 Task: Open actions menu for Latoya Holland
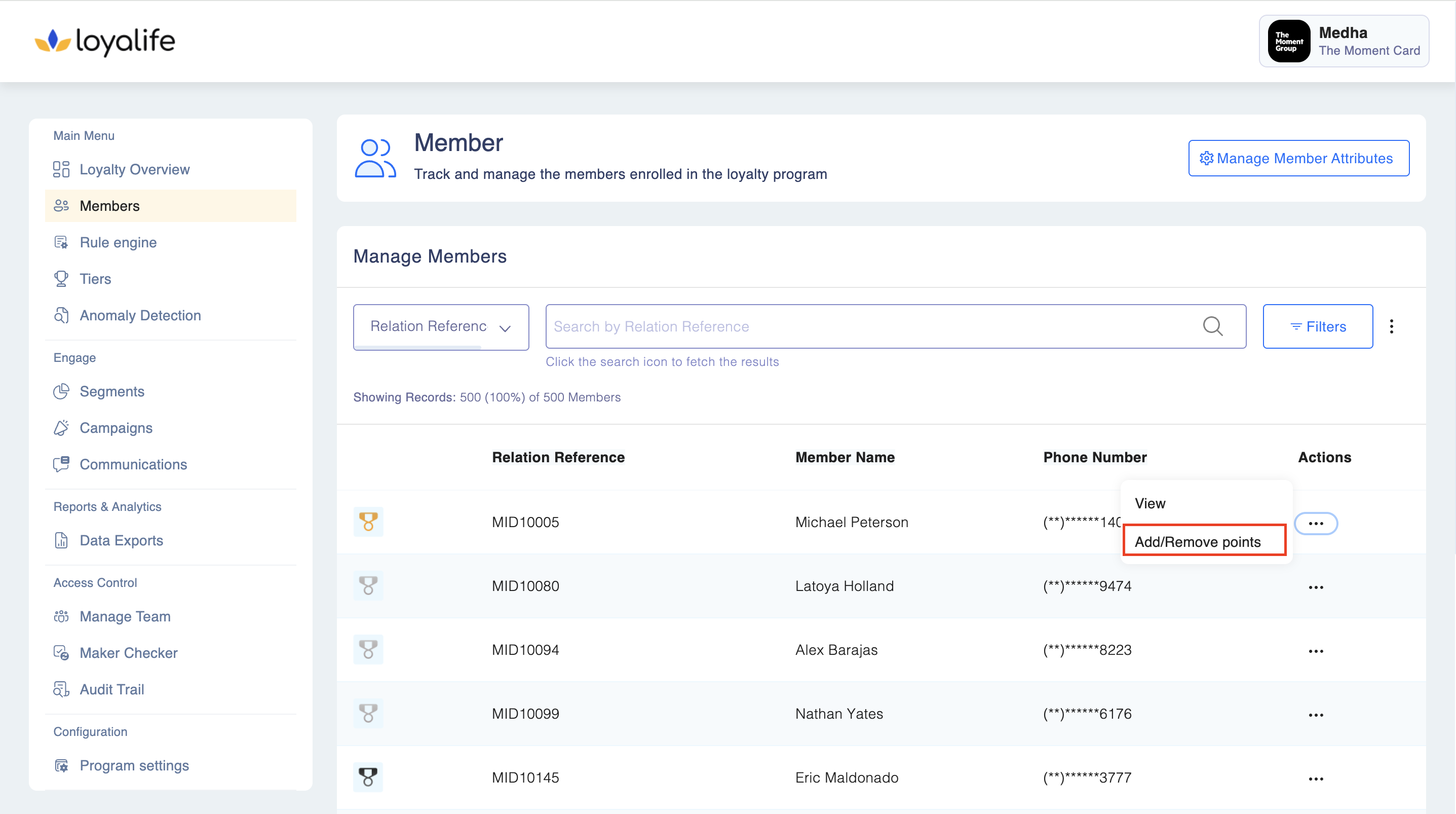coord(1315,587)
